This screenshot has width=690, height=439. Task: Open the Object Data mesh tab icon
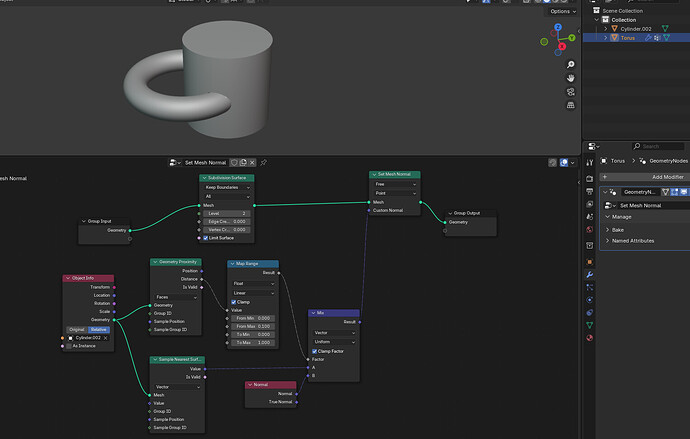tap(590, 325)
